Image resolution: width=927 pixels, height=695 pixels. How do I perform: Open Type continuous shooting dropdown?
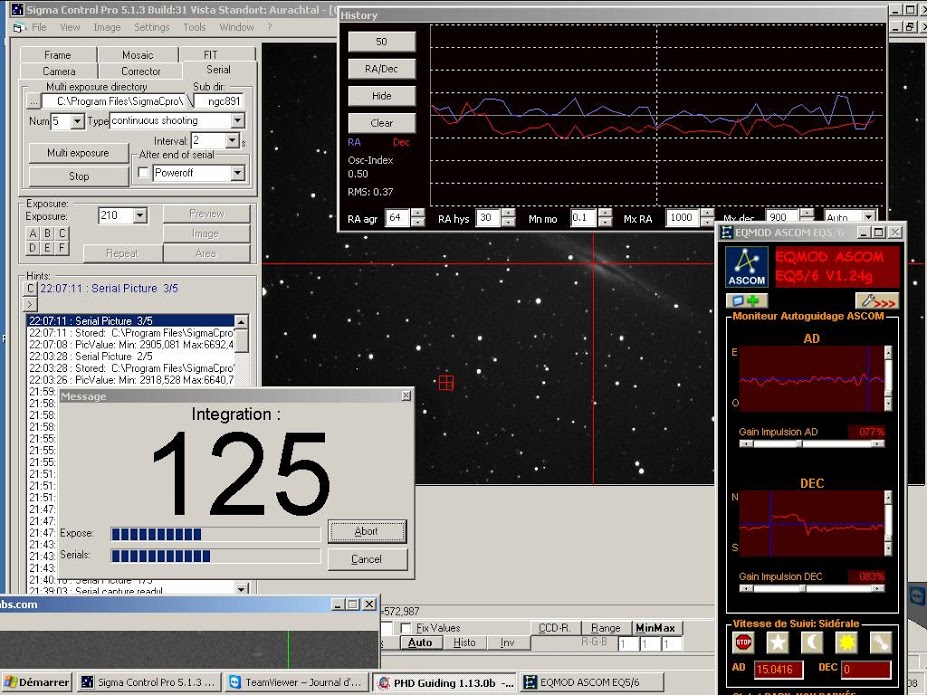[238, 121]
